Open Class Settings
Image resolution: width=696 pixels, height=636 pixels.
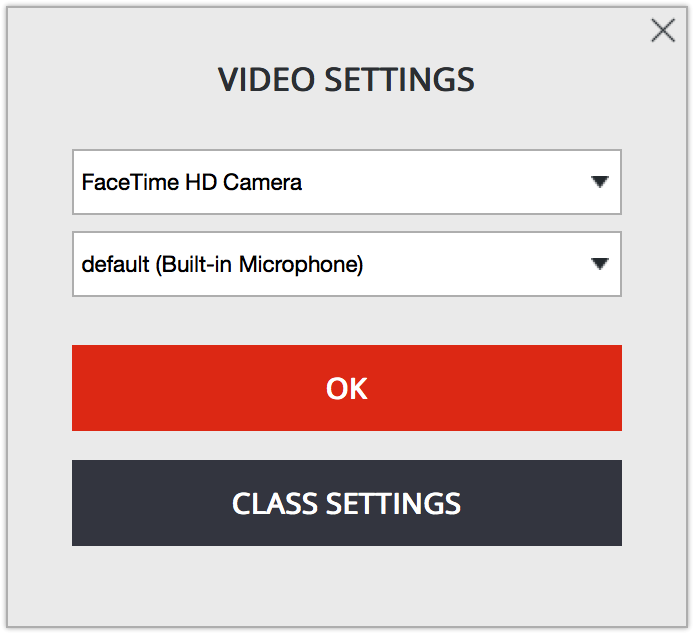(x=347, y=503)
